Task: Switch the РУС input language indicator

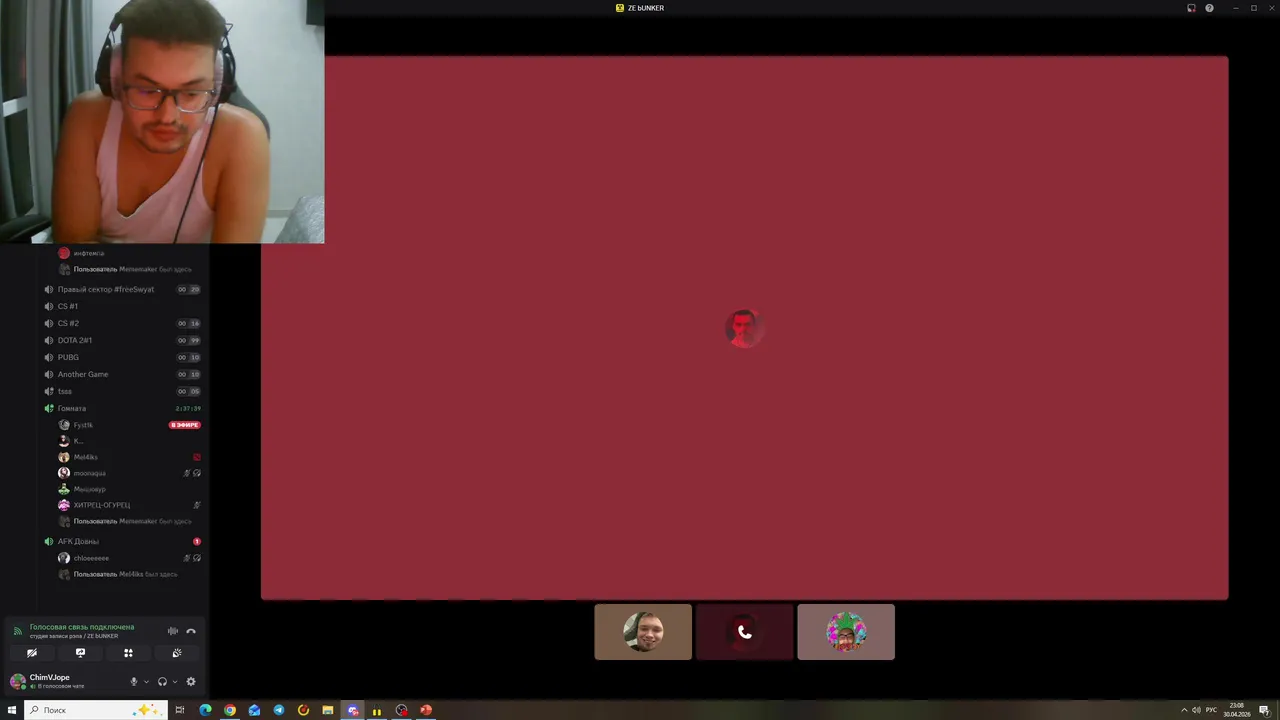Action: point(1212,710)
